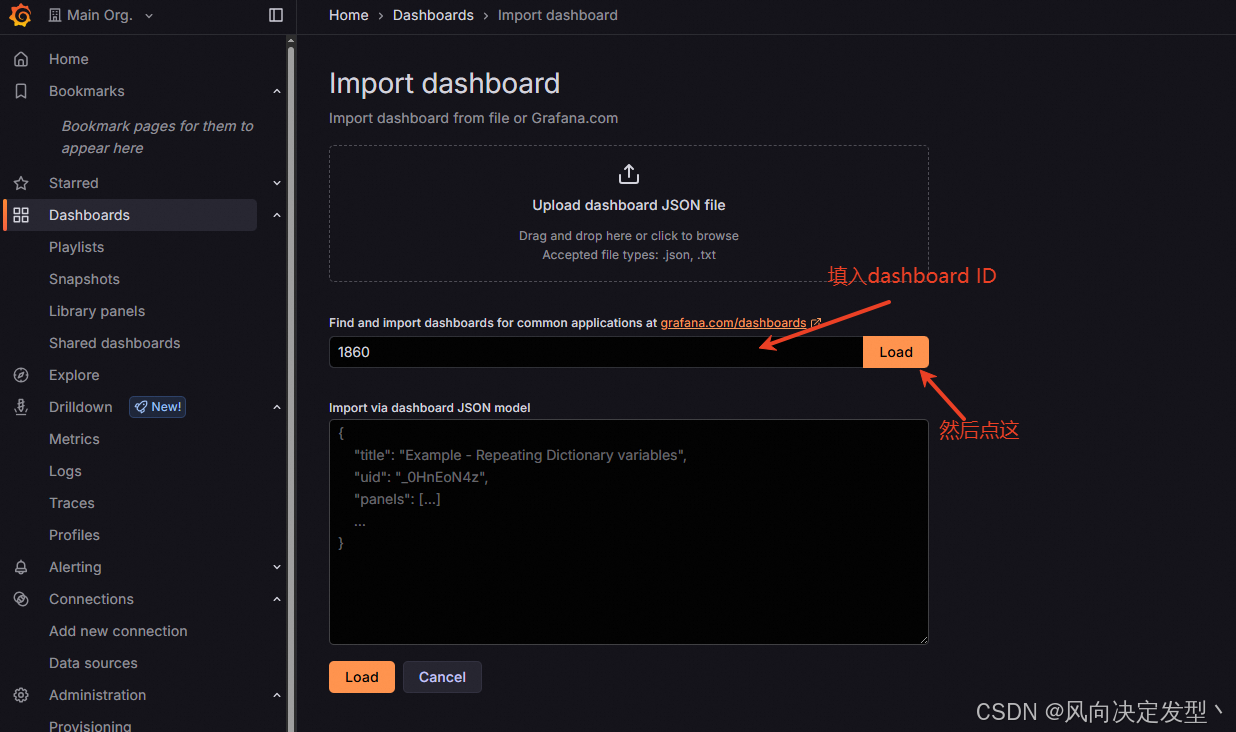Screen dimensions: 1236x732
Task: Click the New! badge next to Drilldown
Action: click(157, 407)
